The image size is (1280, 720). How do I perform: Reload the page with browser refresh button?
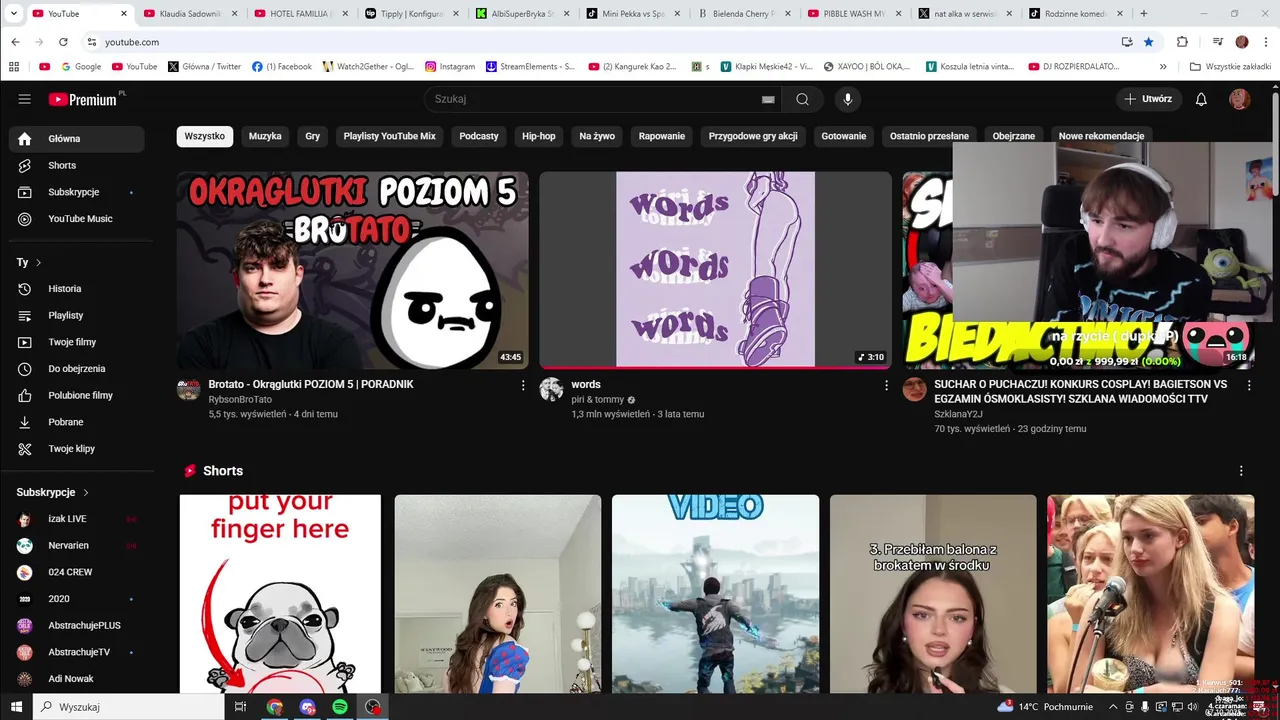tap(63, 42)
